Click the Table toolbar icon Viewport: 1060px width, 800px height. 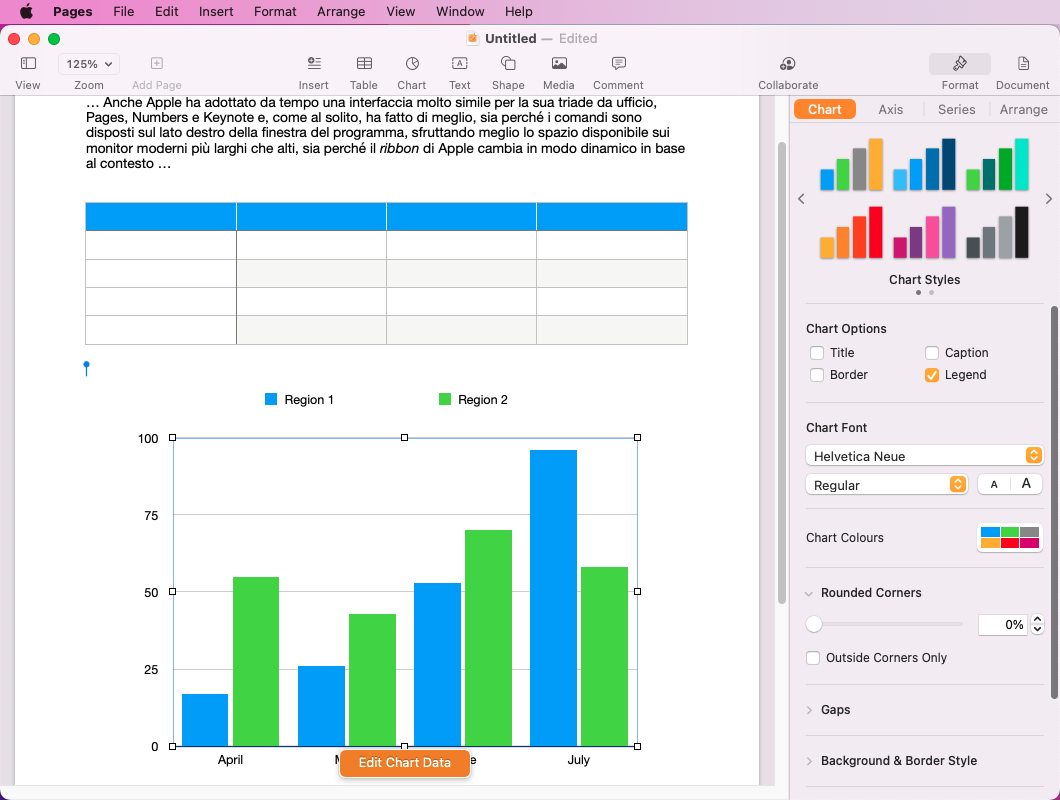[x=363, y=64]
